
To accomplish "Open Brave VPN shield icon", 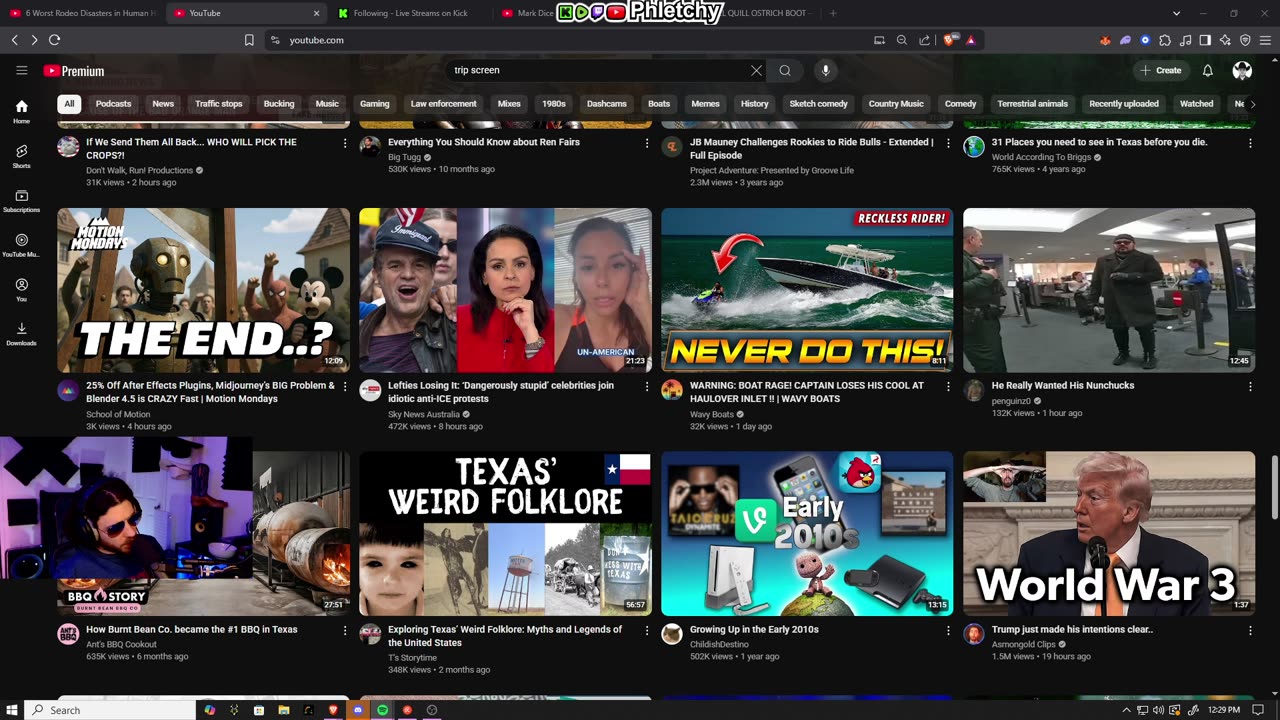I will coord(1245,40).
